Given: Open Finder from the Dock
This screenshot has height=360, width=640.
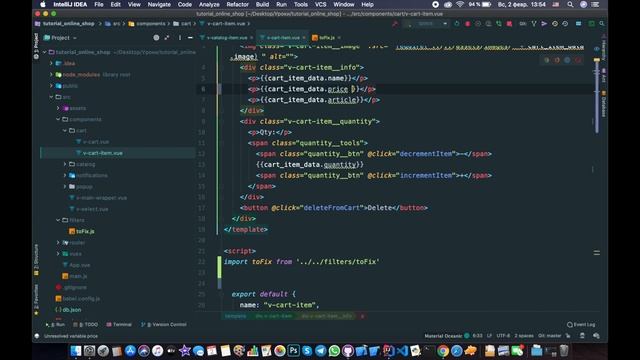Looking at the screenshot, I should [x=76, y=351].
